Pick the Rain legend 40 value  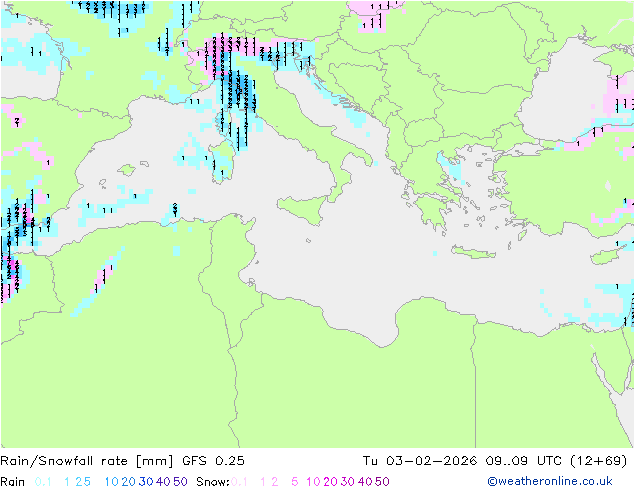[163, 482]
